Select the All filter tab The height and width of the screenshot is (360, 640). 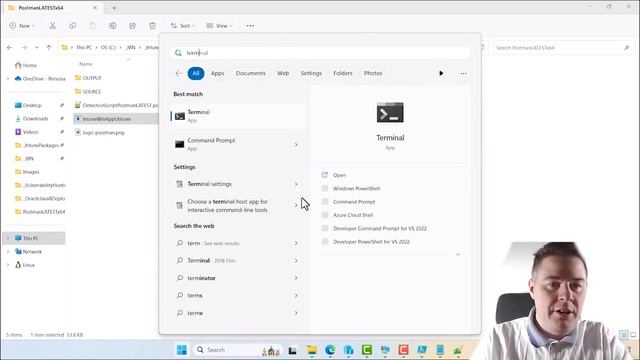point(196,73)
